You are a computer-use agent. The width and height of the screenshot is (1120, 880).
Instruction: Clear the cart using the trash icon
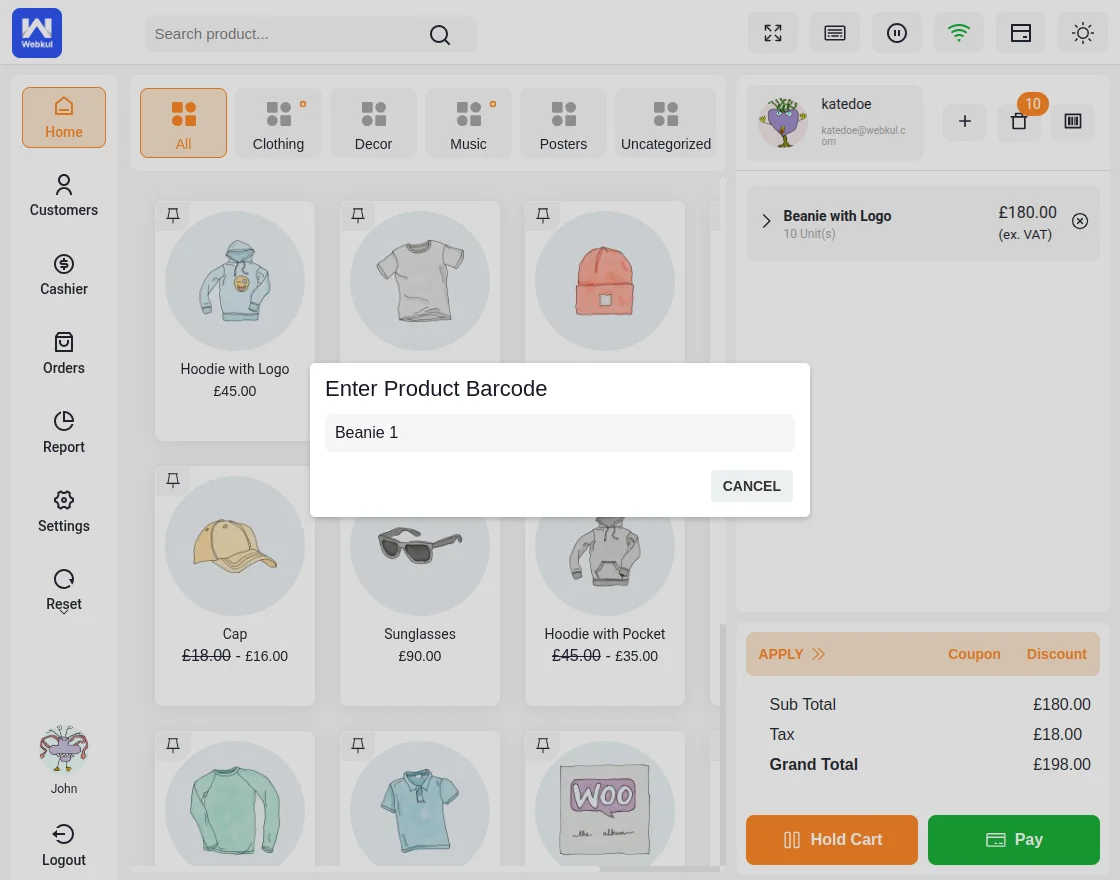point(1019,121)
